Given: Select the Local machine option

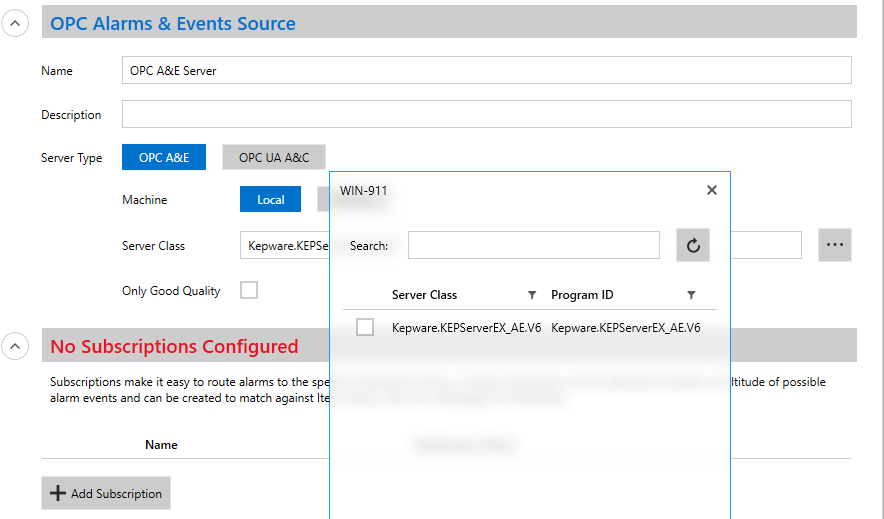Looking at the screenshot, I should [x=271, y=199].
